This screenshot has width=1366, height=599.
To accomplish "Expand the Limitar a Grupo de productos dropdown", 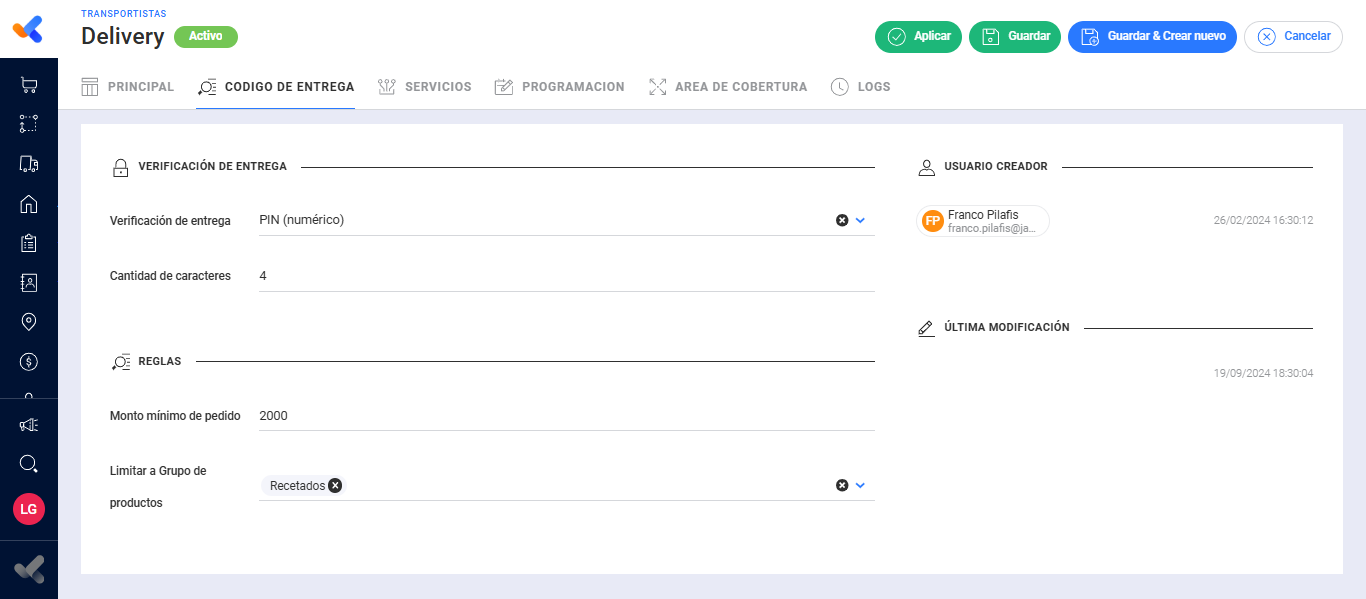I will tap(860, 485).
